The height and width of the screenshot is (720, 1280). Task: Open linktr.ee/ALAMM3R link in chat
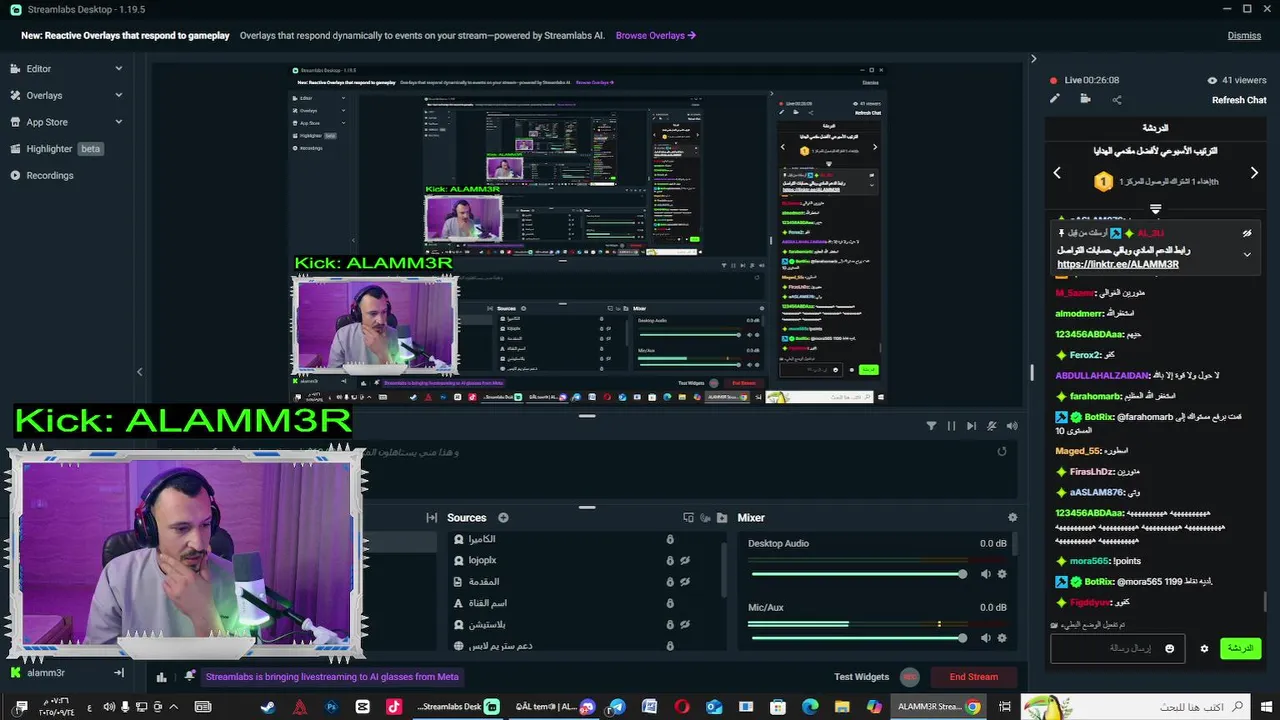click(x=1117, y=264)
